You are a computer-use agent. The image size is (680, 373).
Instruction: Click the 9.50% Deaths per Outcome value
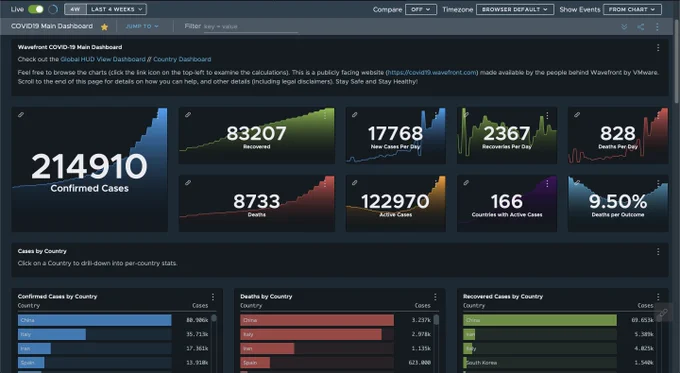pyautogui.click(x=618, y=201)
